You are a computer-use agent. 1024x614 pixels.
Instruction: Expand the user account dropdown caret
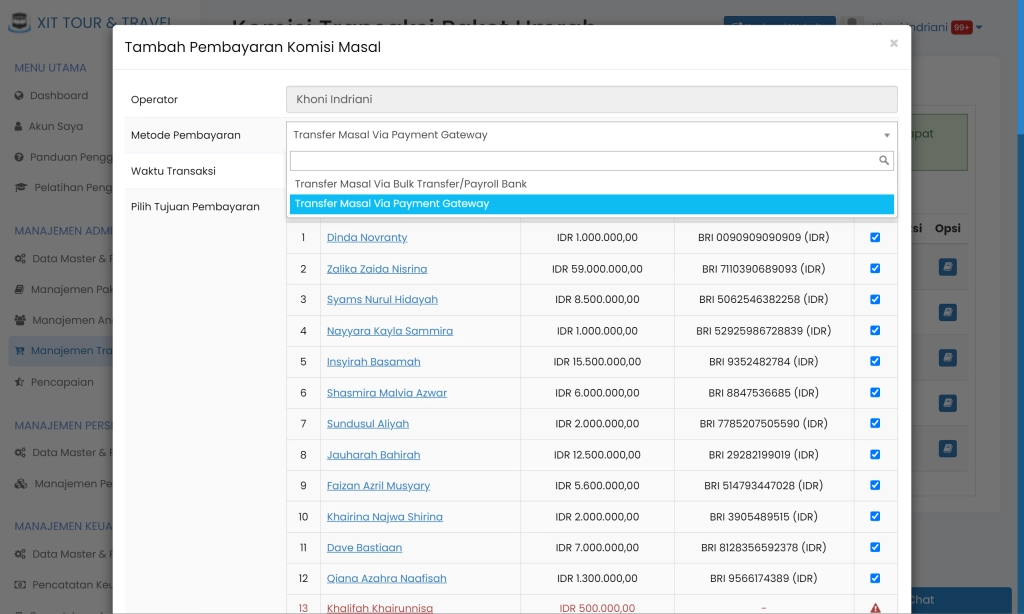(979, 28)
